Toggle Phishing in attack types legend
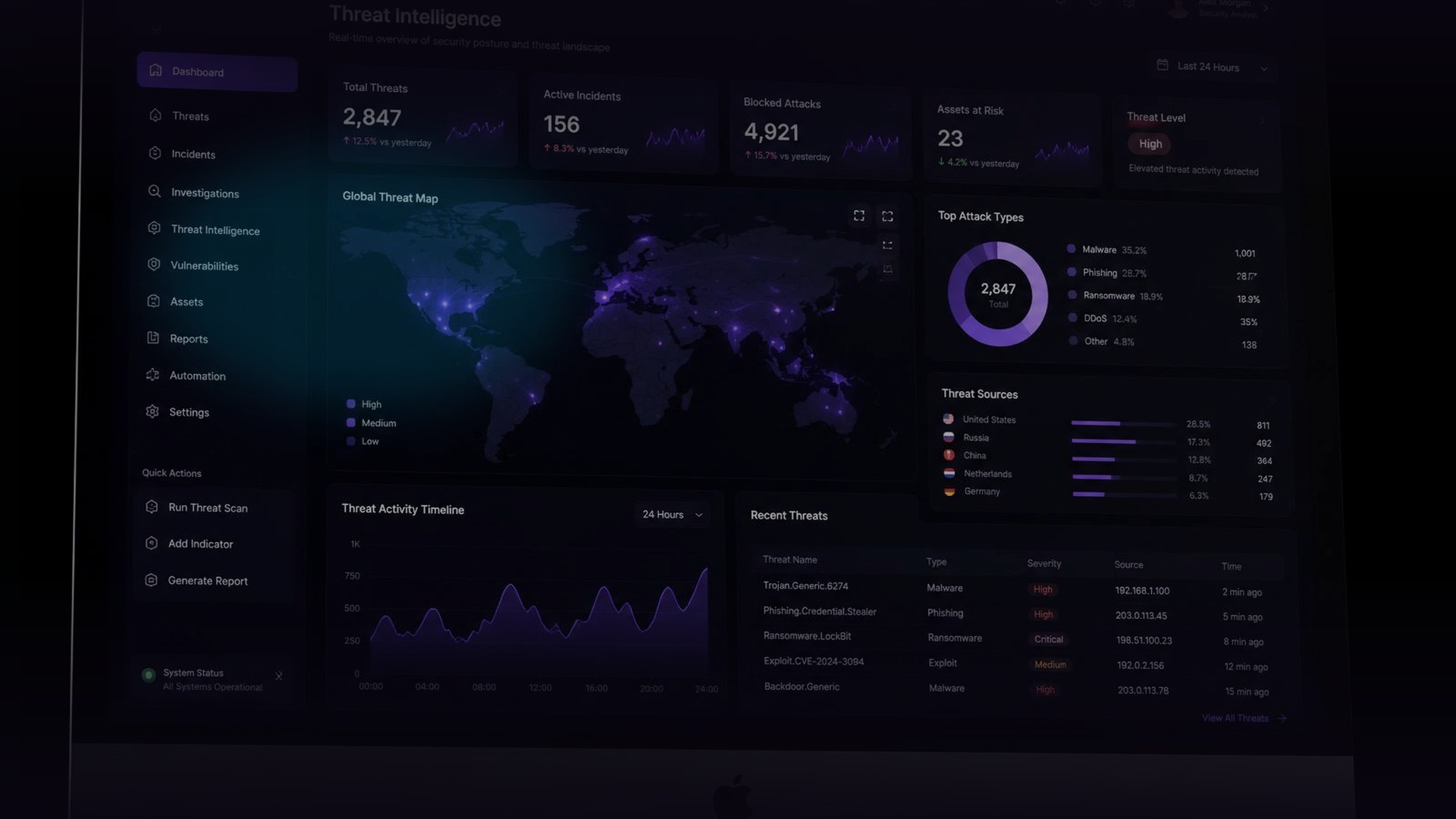 tap(1106, 272)
